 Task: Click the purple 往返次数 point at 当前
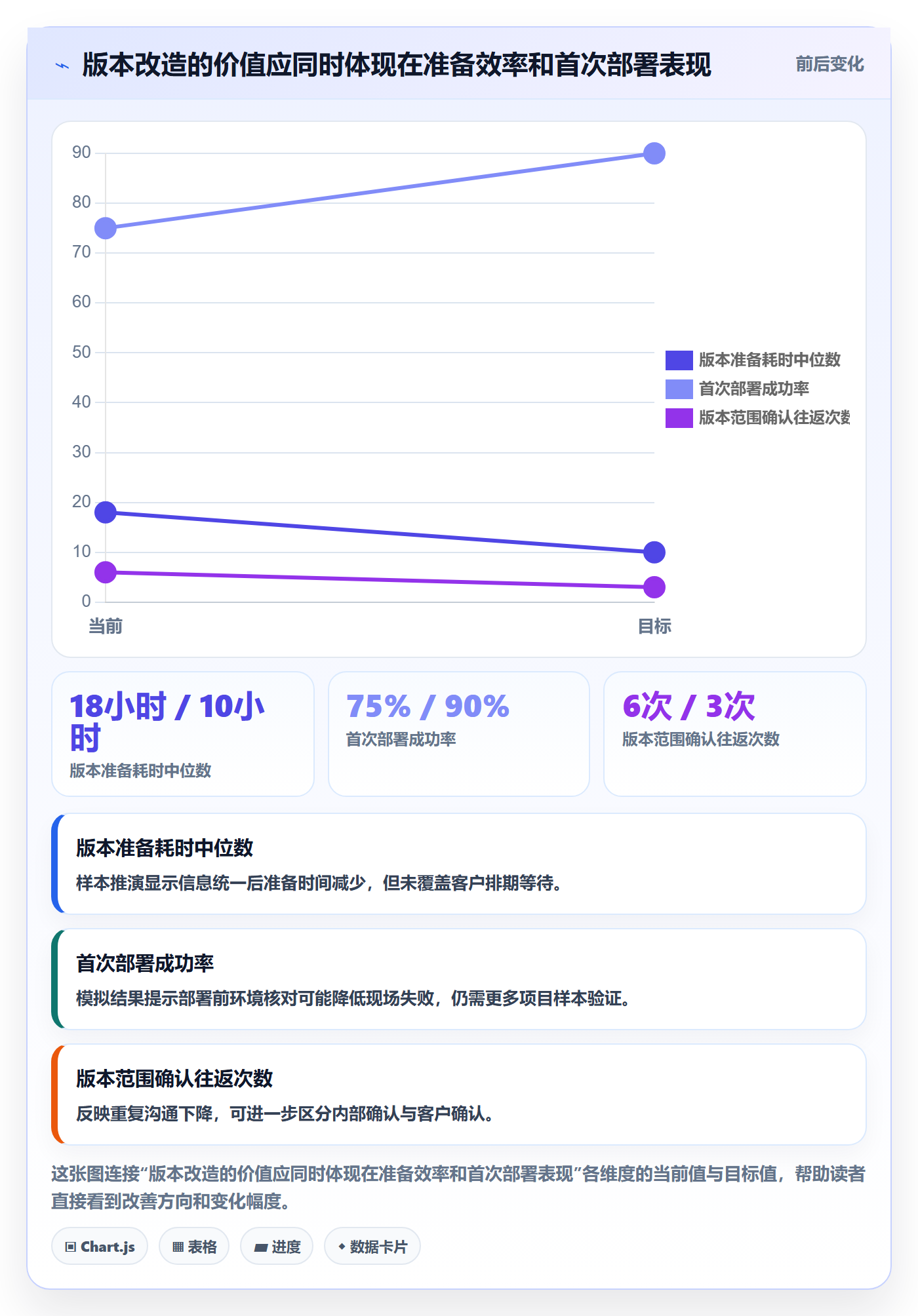pyautogui.click(x=106, y=572)
